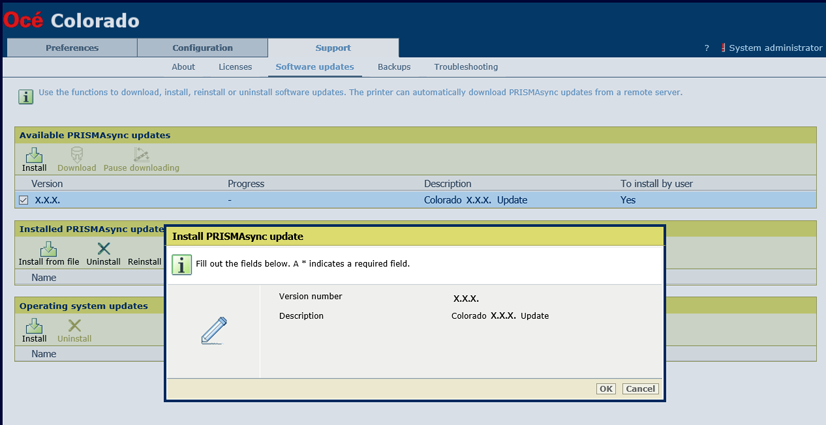The image size is (826, 425).
Task: Click the Colorado X.X.X. Update description cell
Action: 476,200
